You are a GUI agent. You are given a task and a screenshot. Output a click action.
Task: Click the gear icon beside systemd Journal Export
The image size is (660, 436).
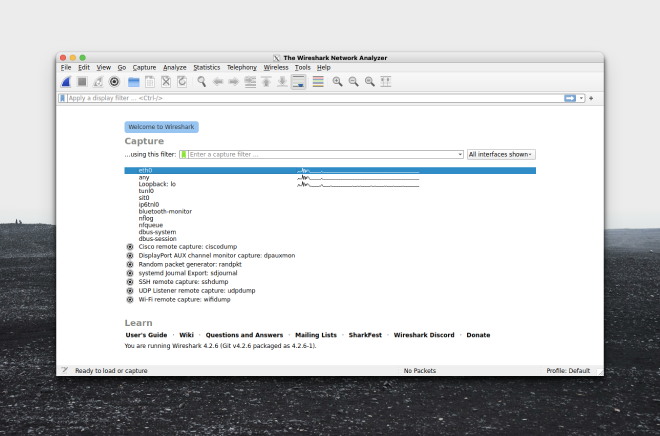[x=130, y=273]
